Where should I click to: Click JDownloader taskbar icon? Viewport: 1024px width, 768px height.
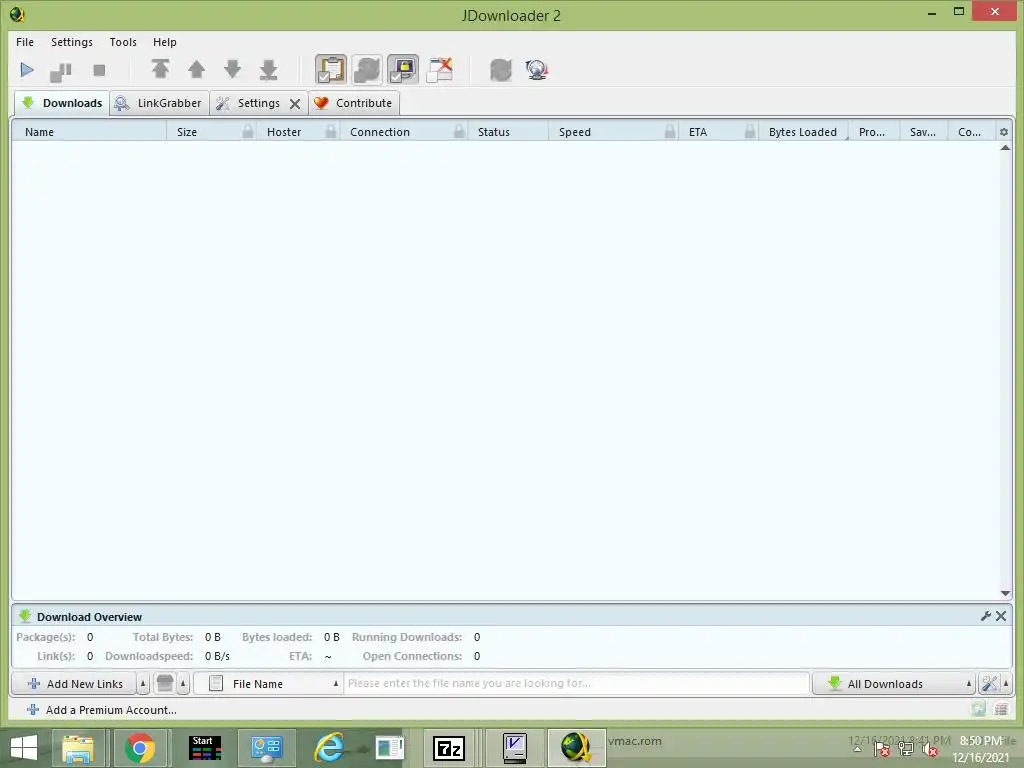tap(576, 748)
